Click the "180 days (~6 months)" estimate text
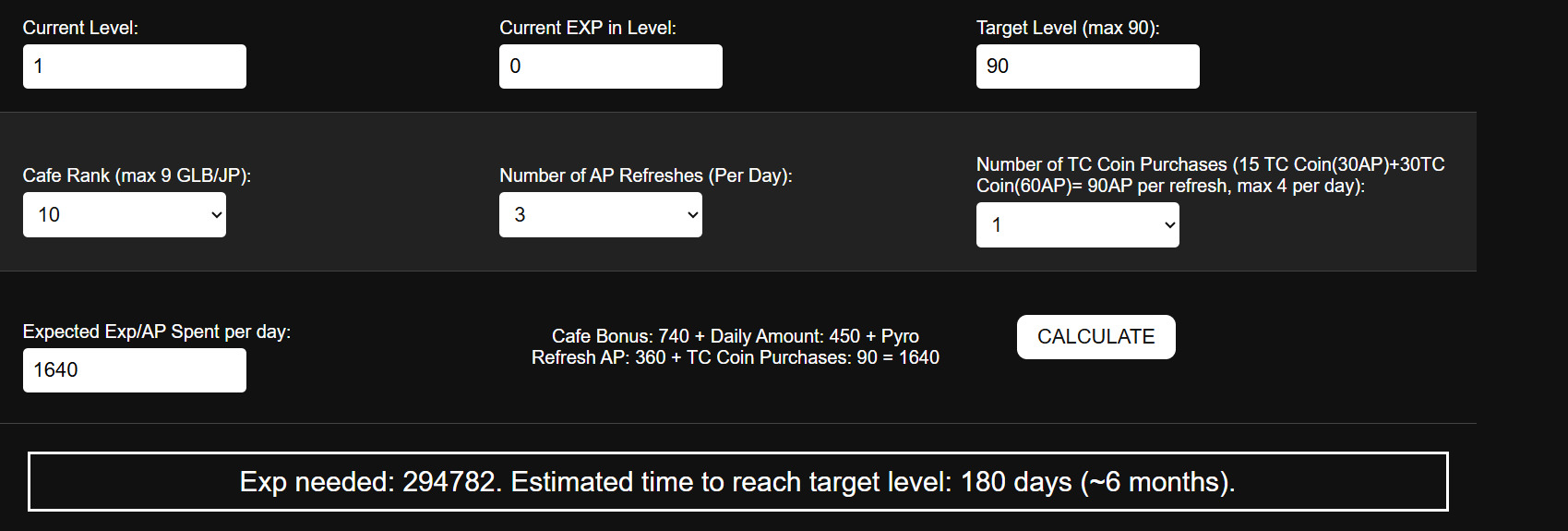This screenshot has height=531, width=1568. tap(1096, 482)
